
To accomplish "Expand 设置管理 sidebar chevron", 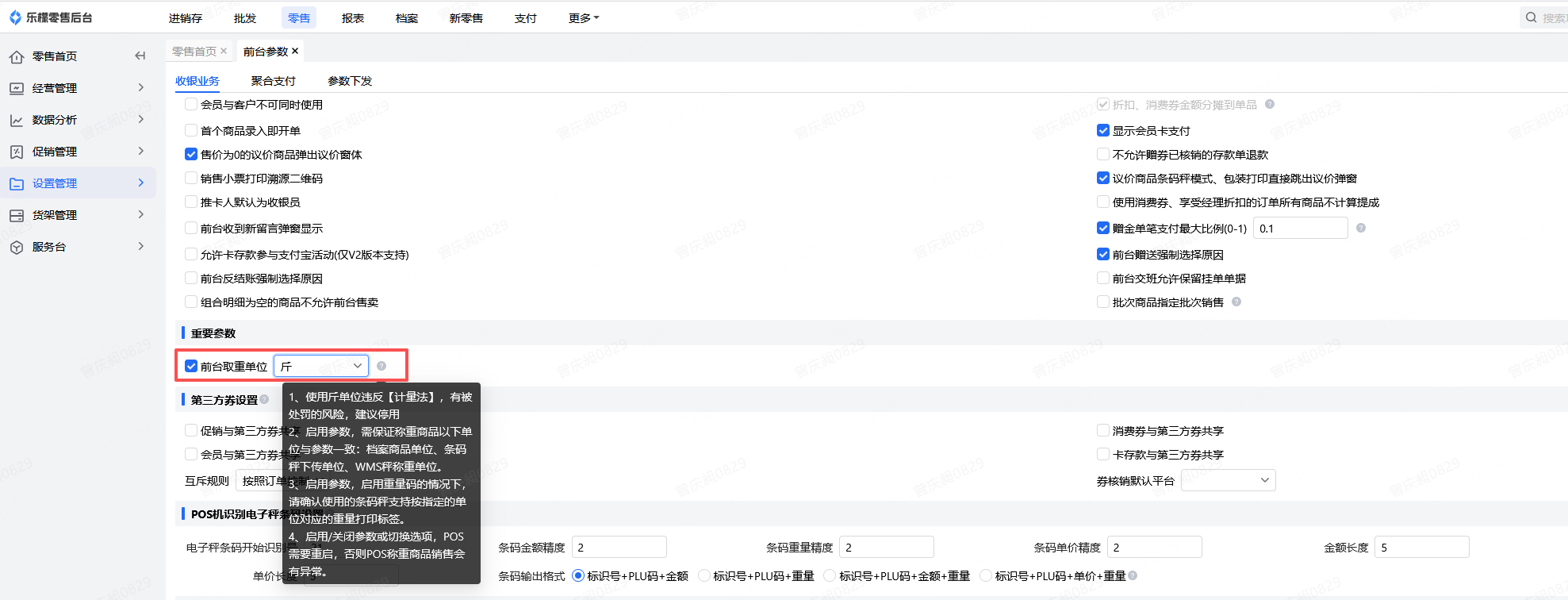I will point(141,183).
